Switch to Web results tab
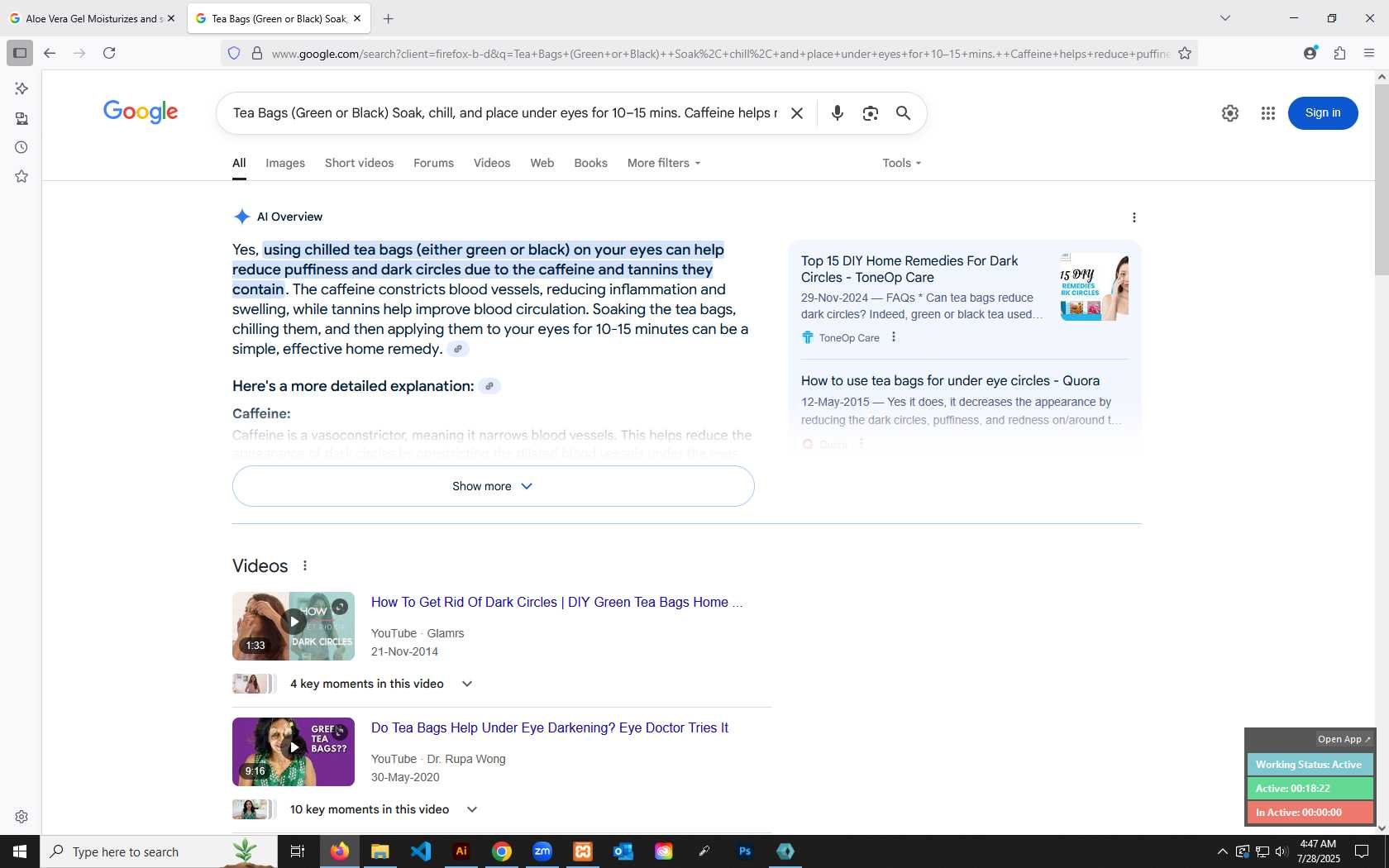Image resolution: width=1389 pixels, height=868 pixels. [542, 163]
